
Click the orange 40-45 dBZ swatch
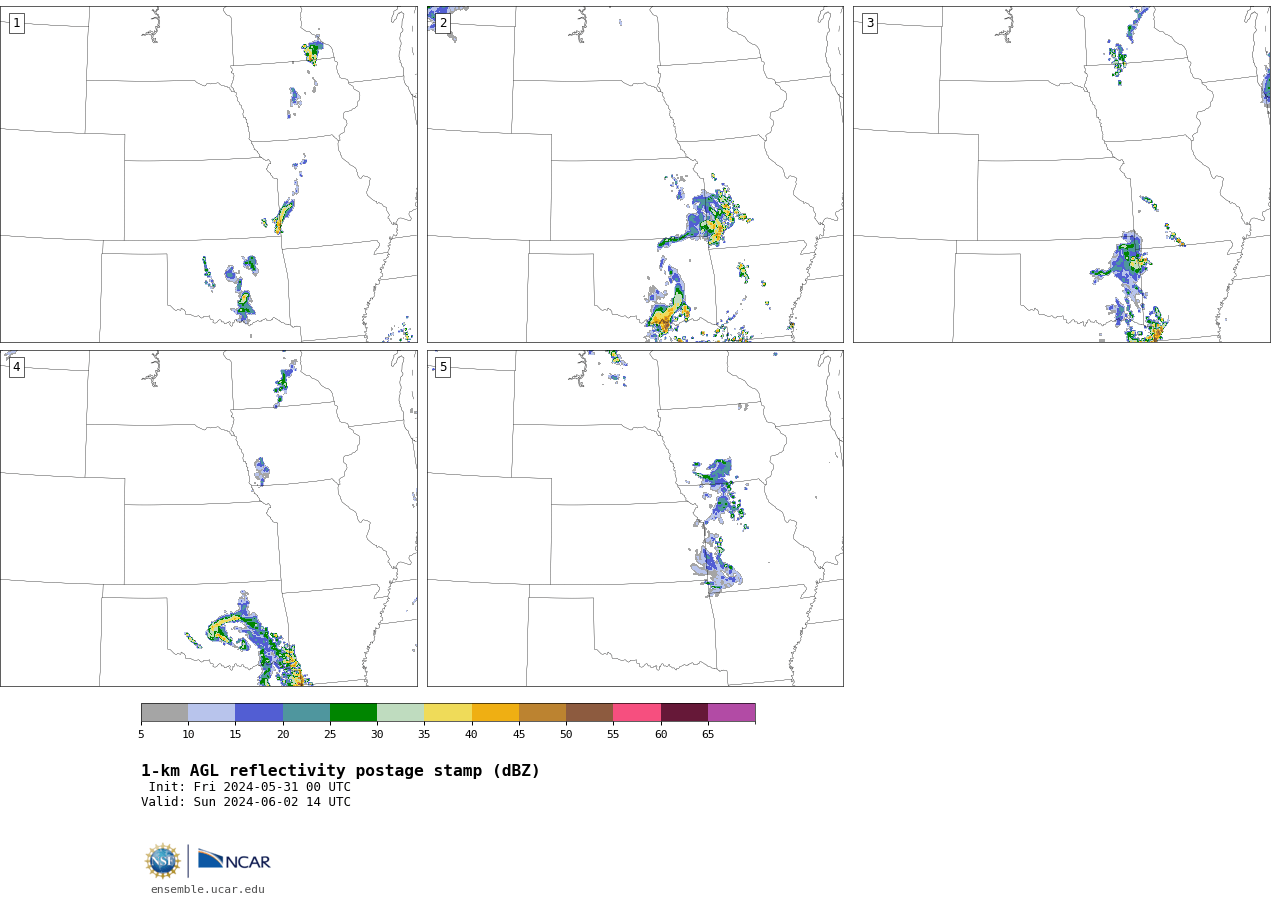coord(495,713)
